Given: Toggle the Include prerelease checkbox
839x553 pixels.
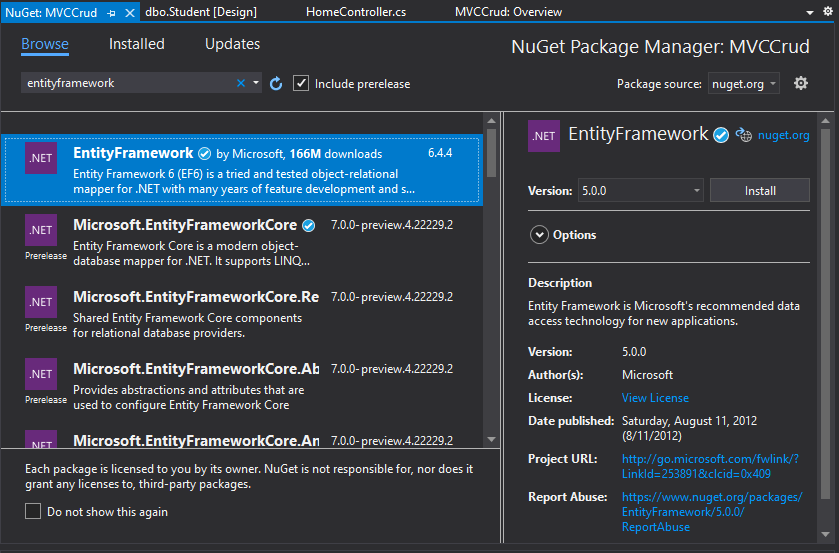Looking at the screenshot, I should [x=301, y=84].
